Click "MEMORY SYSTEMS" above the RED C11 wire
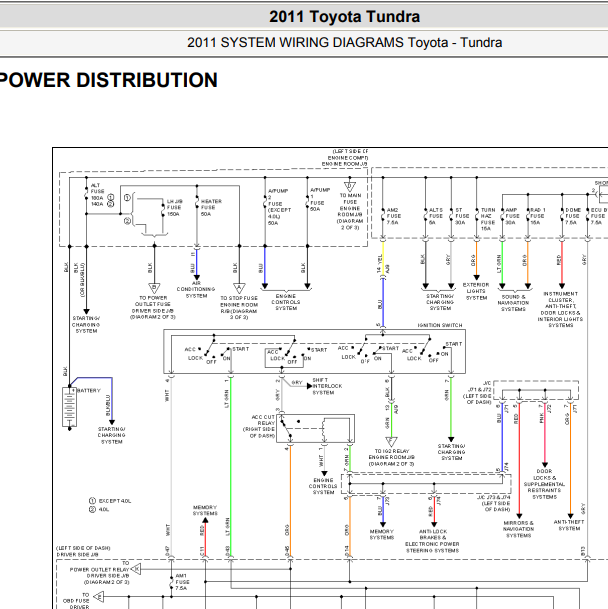 coord(205,510)
